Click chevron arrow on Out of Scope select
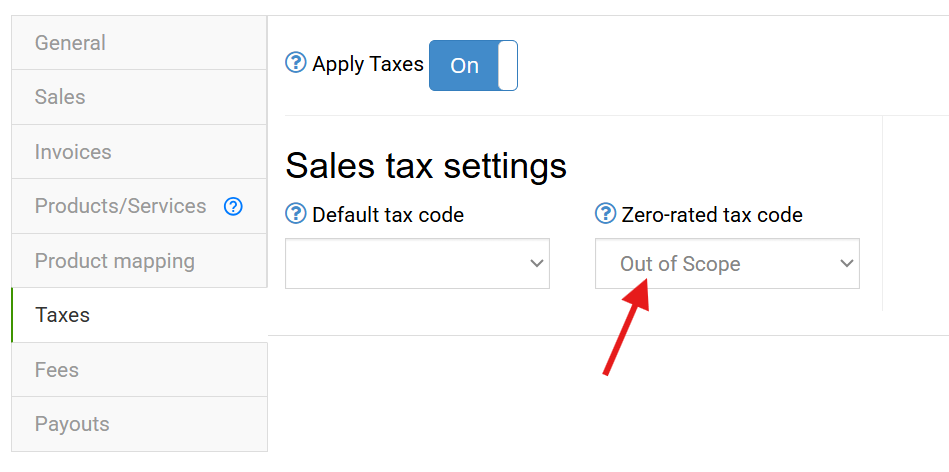This screenshot has width=949, height=472. tap(847, 264)
